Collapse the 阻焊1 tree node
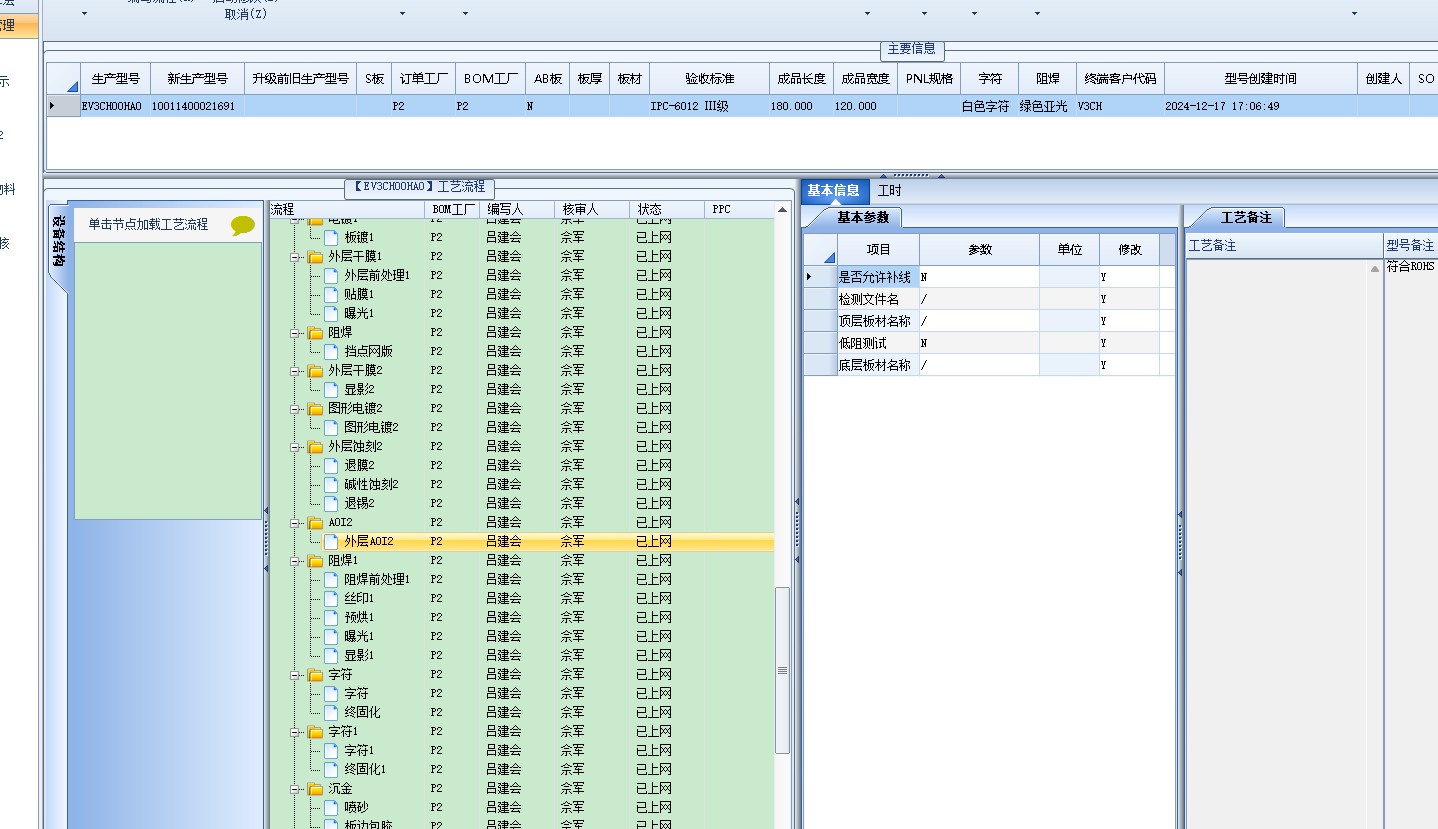 (x=296, y=561)
